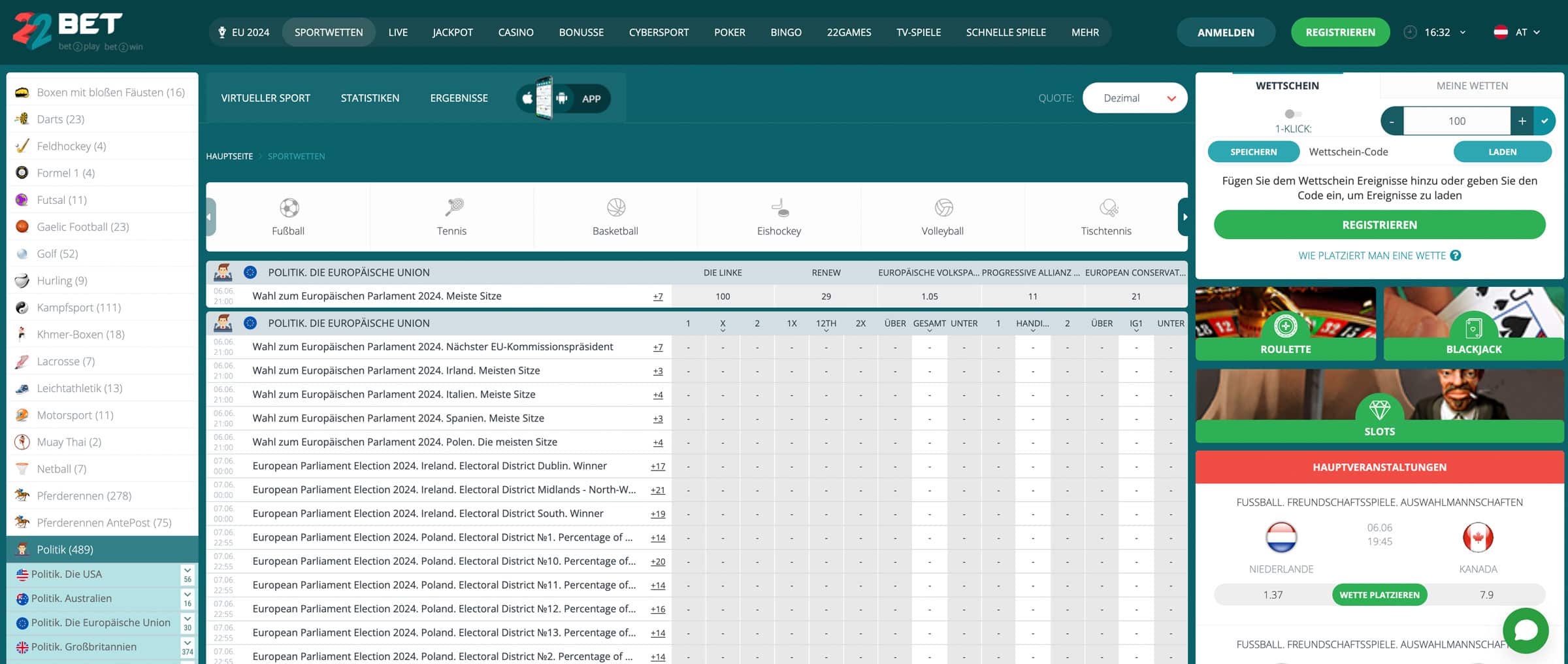Expand +21 markets for Midlands North-West
Image resolution: width=1568 pixels, height=664 pixels.
click(658, 490)
